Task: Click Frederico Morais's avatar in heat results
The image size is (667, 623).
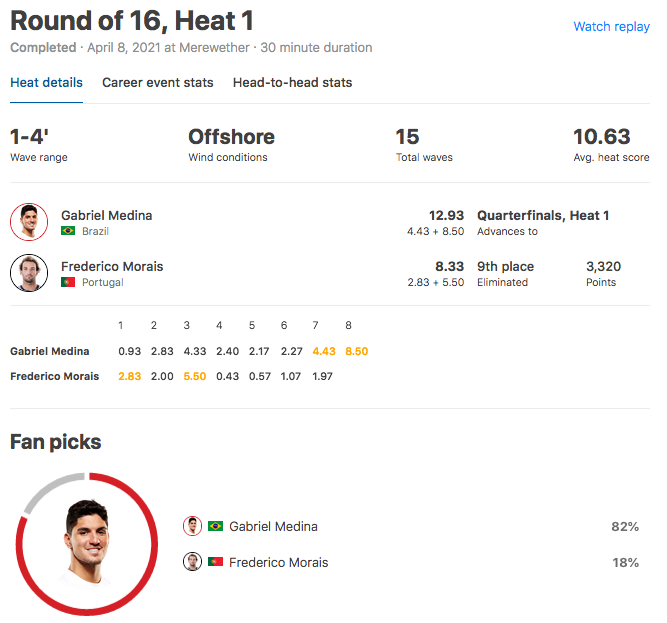Action: 29,273
